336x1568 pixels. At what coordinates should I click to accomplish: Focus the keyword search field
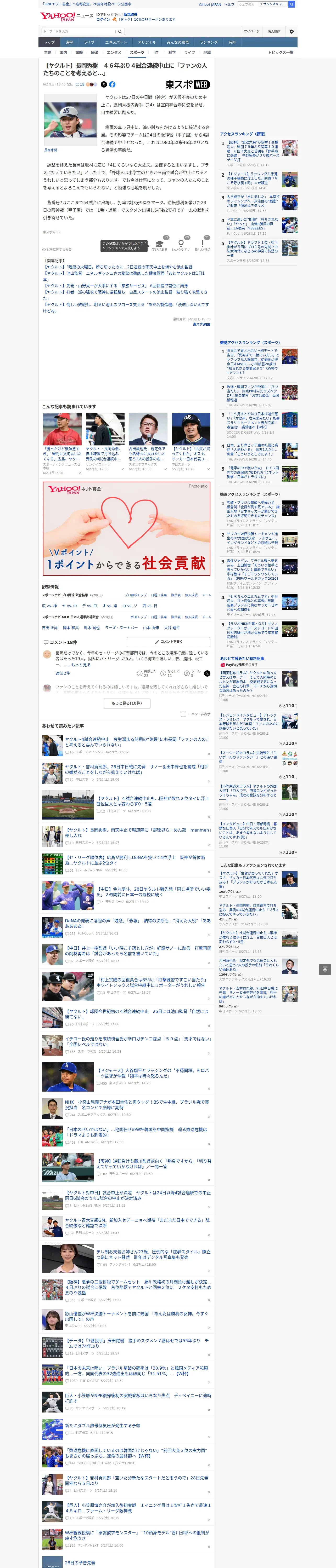[x=79, y=32]
